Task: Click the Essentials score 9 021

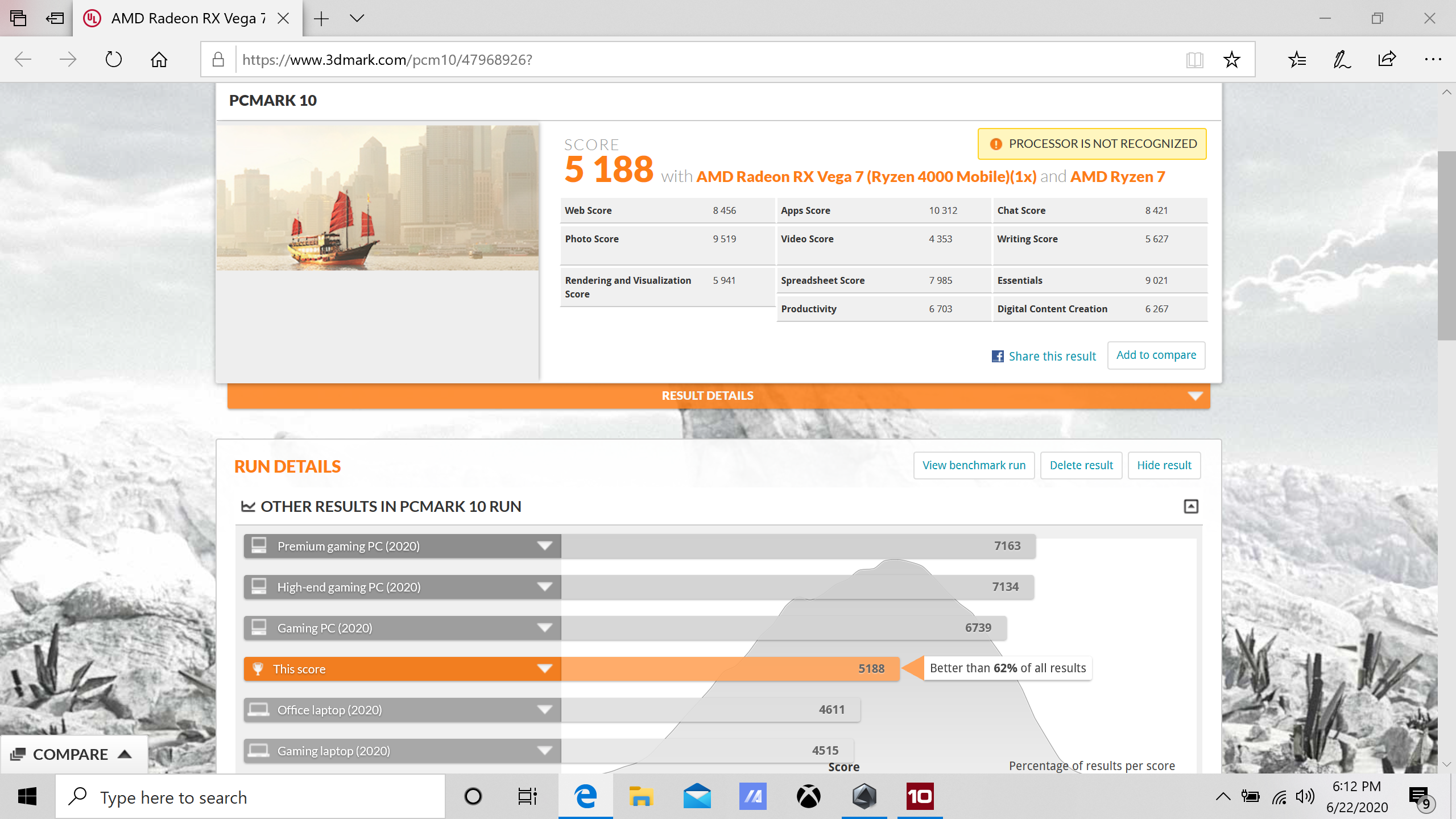Action: [x=1156, y=280]
